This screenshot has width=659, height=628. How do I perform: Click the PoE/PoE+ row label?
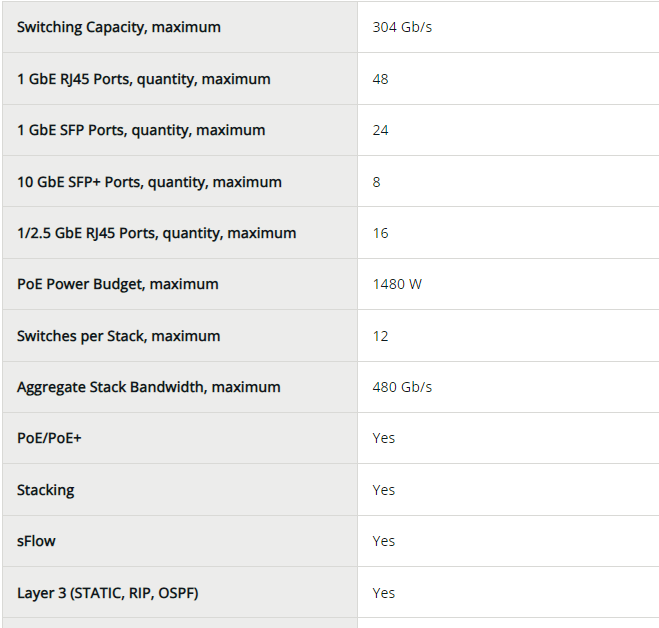pyautogui.click(x=49, y=438)
